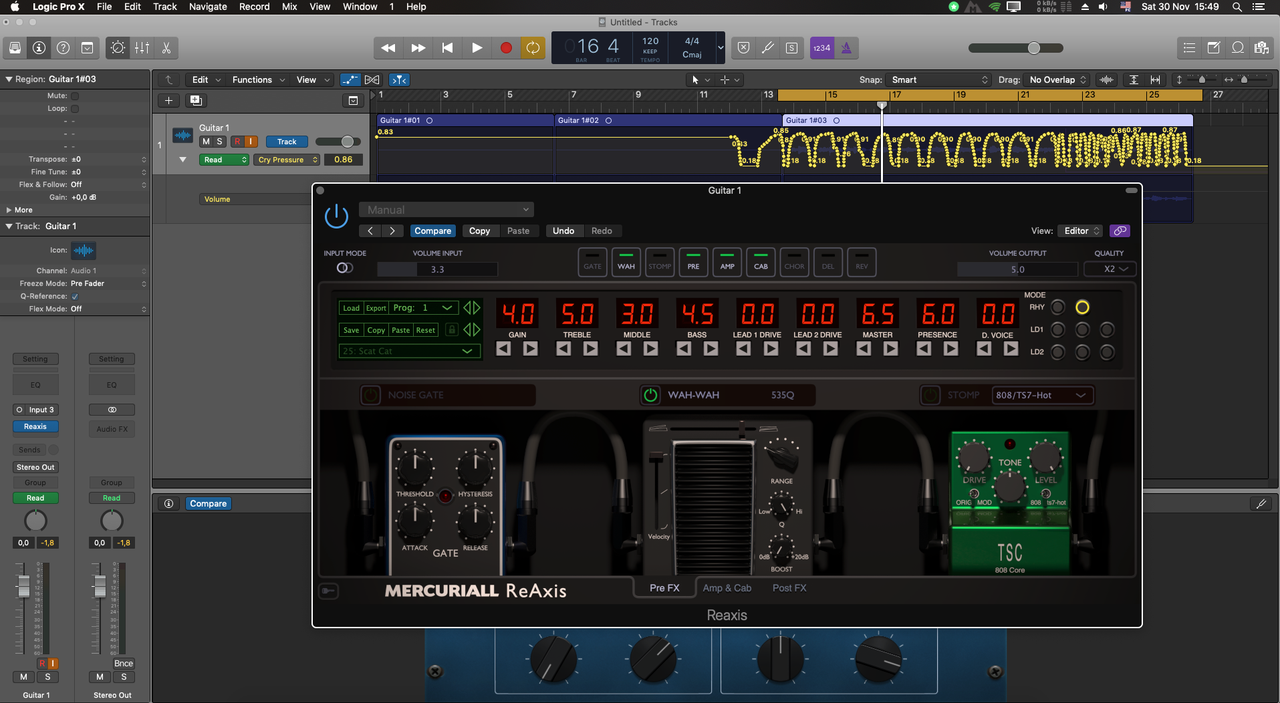Open the Mix menu
1280x703 pixels.
tap(289, 7)
